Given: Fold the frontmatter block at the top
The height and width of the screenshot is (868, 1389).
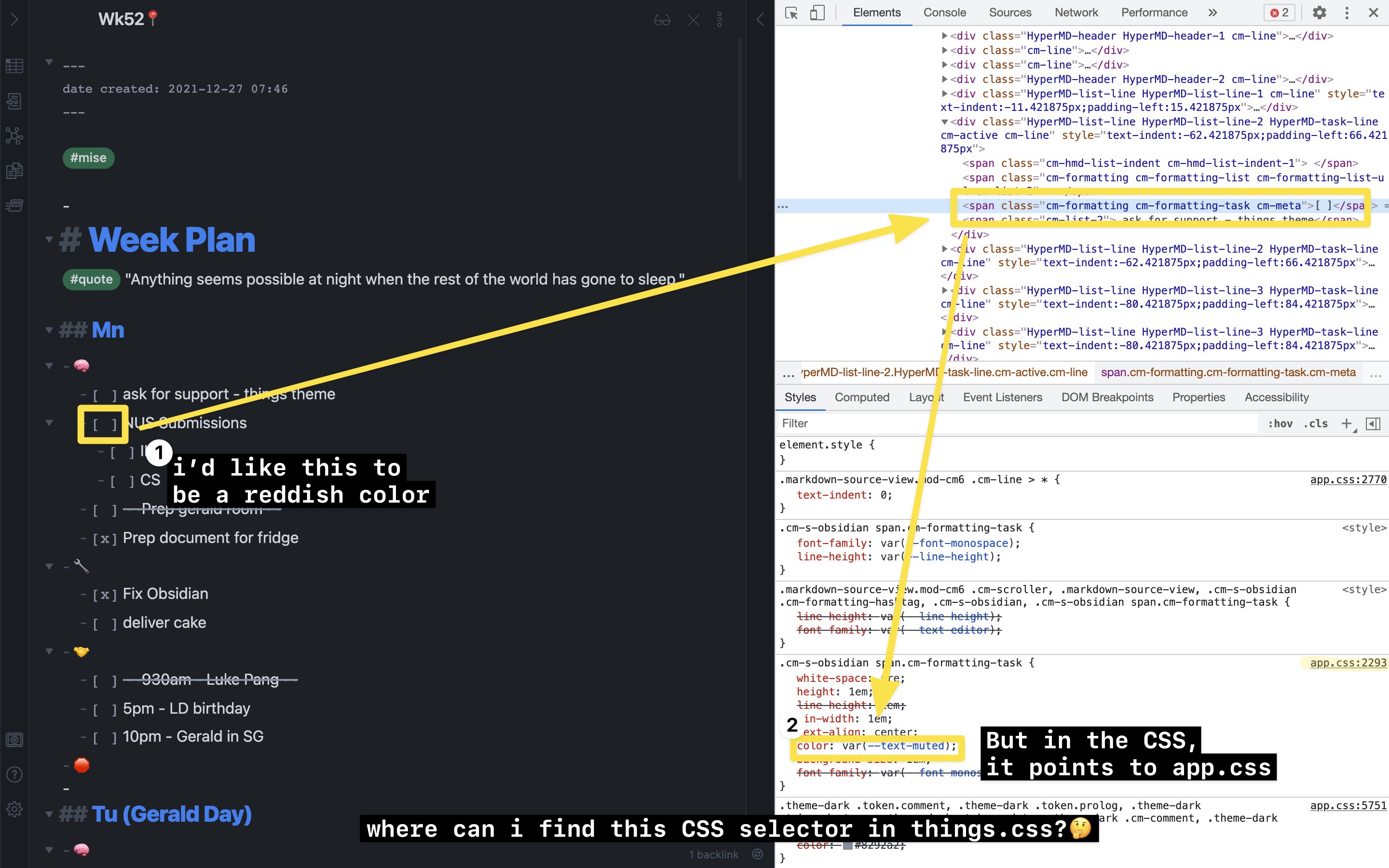Looking at the screenshot, I should pyautogui.click(x=49, y=62).
